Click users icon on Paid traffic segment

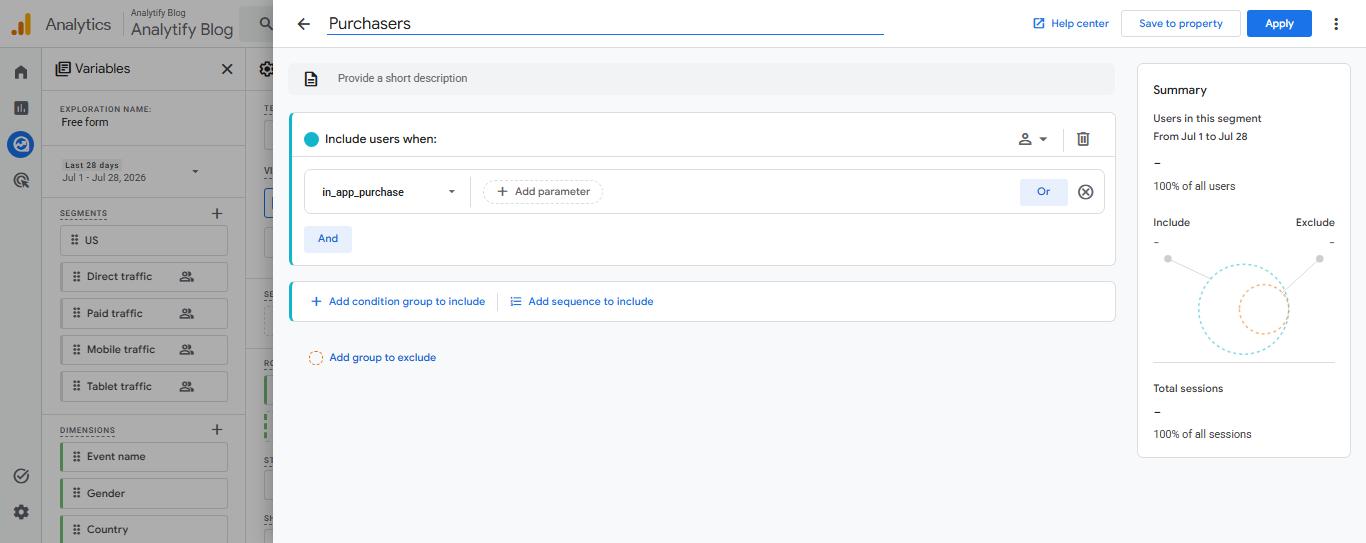pyautogui.click(x=186, y=313)
